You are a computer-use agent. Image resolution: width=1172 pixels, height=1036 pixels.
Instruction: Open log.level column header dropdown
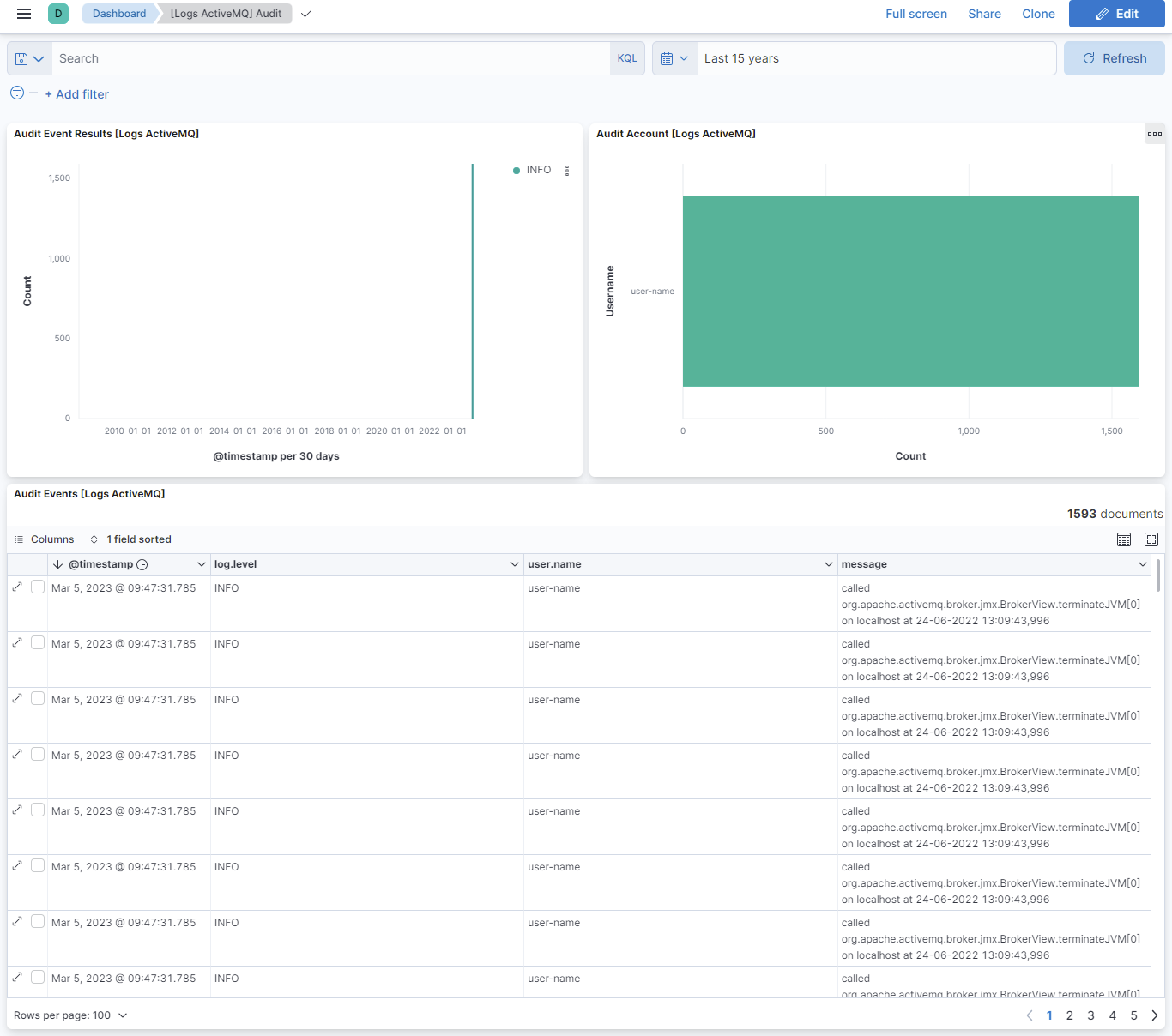(515, 564)
